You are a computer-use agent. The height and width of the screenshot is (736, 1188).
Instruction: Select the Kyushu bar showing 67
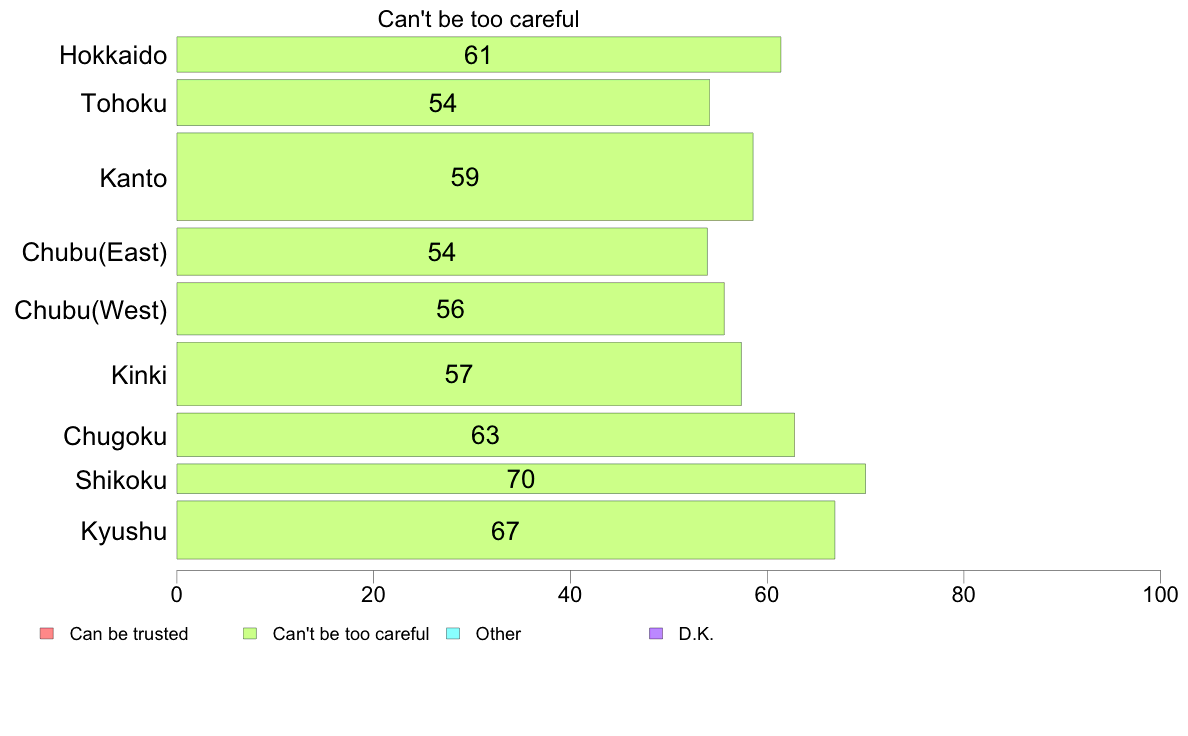(506, 530)
